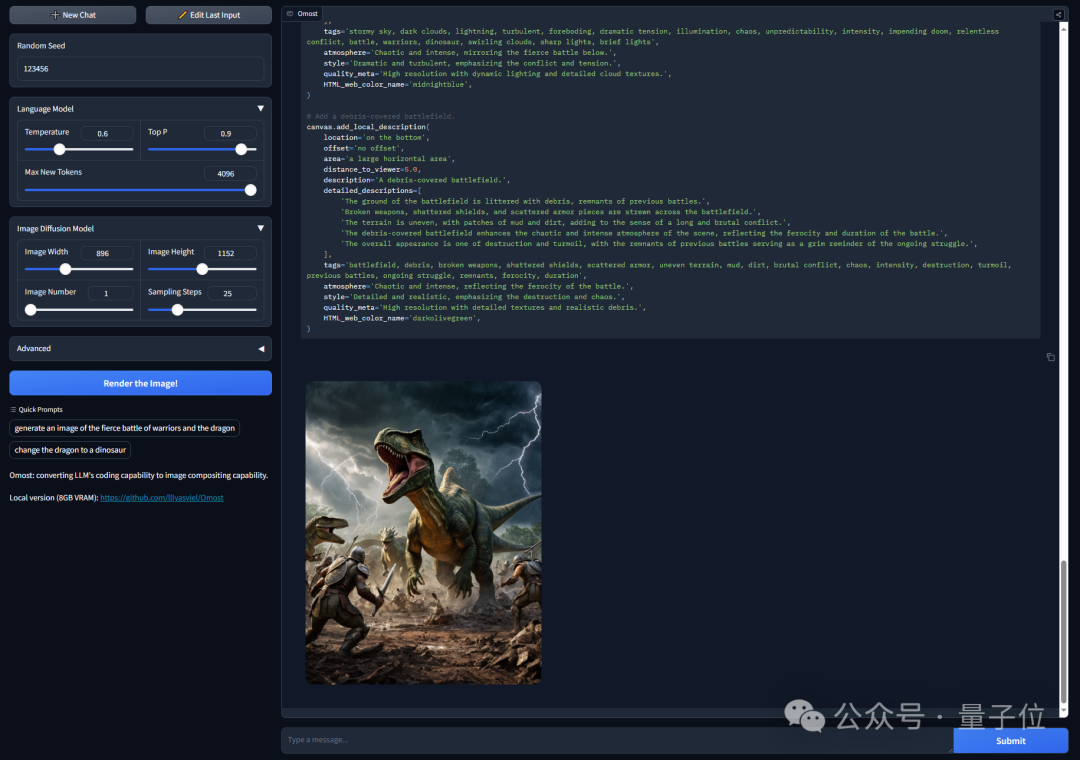Click the 'A debris-covered battlefield.' description line
Viewport: 1080px width, 760px height.
point(417,180)
